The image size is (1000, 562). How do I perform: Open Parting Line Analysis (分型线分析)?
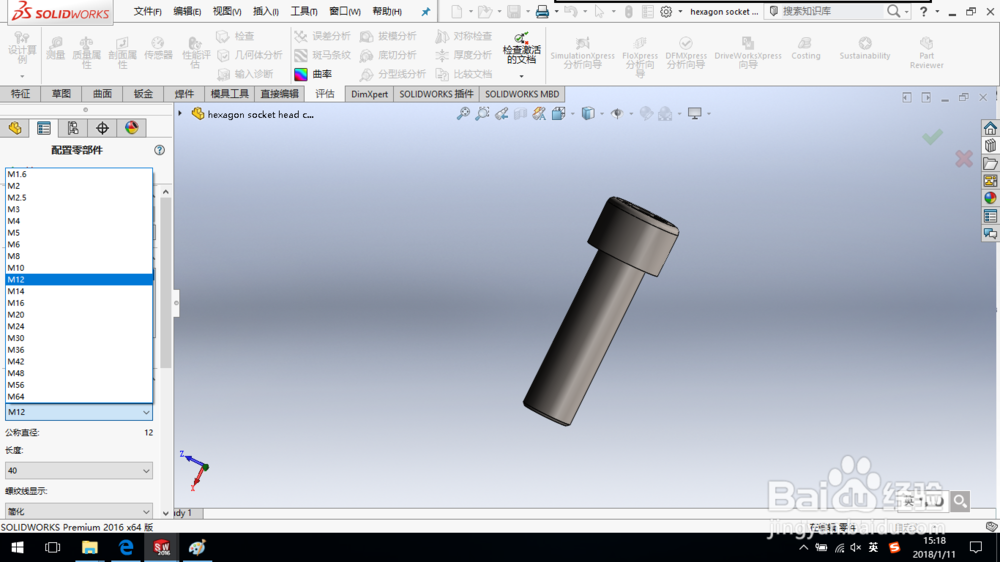pos(393,74)
